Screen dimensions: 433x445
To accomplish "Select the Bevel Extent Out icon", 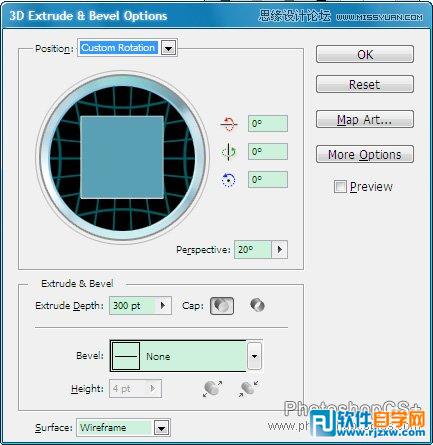I will (x=212, y=389).
